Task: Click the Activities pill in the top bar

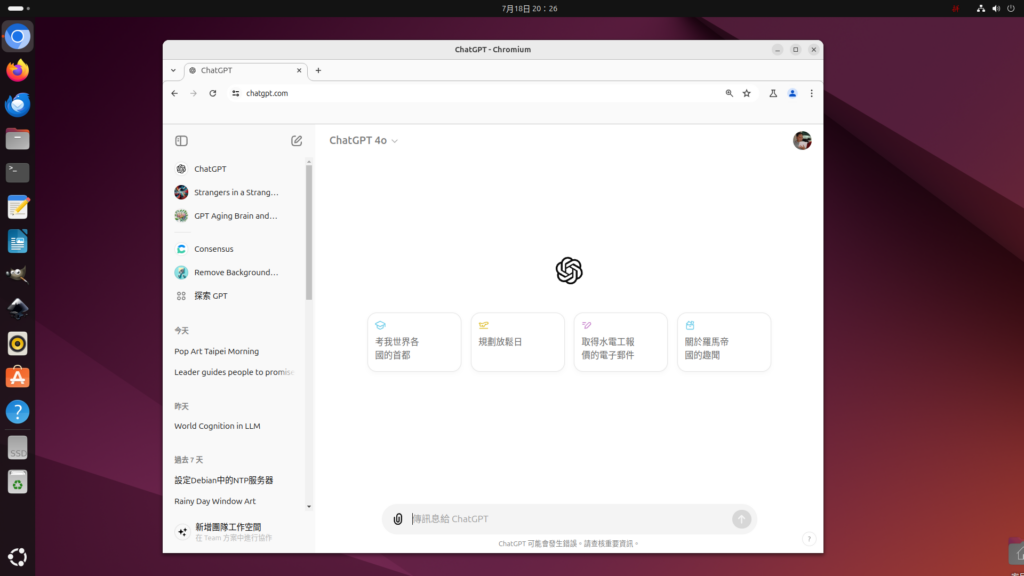Action: (18, 8)
